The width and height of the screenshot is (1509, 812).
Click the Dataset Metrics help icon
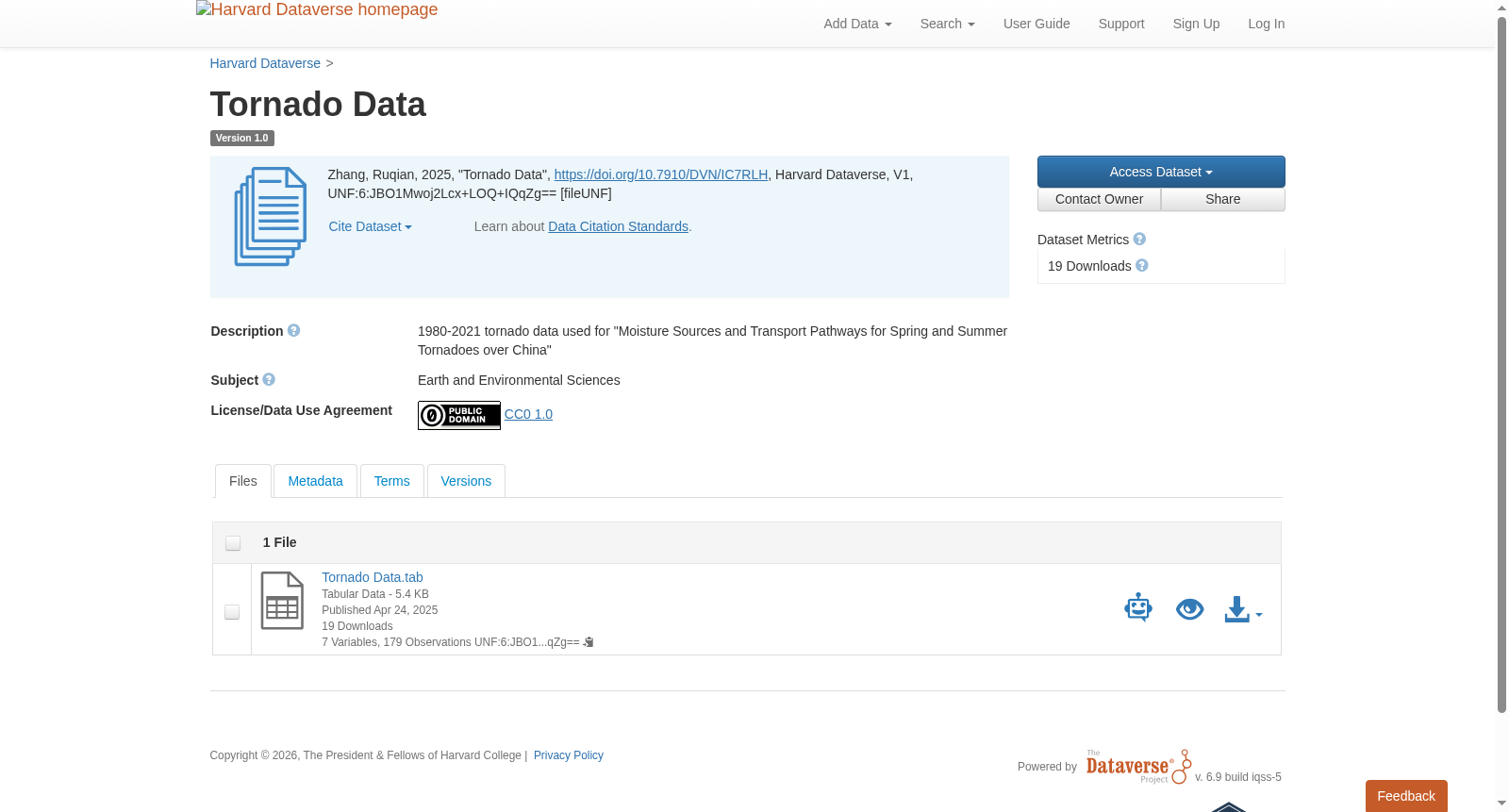pos(1139,240)
